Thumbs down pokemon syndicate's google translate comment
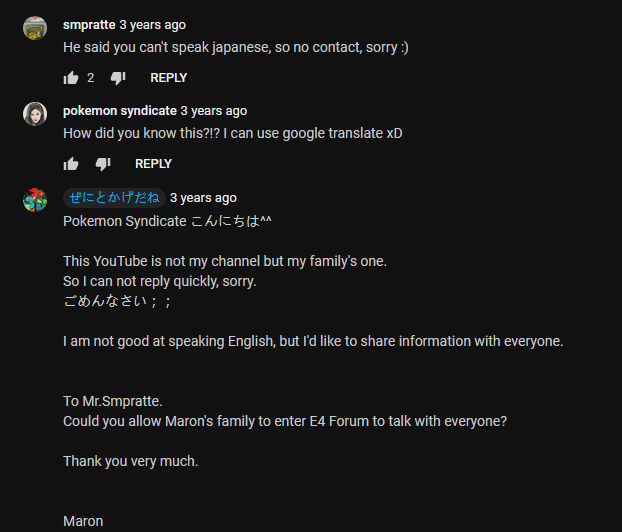 pos(103,164)
